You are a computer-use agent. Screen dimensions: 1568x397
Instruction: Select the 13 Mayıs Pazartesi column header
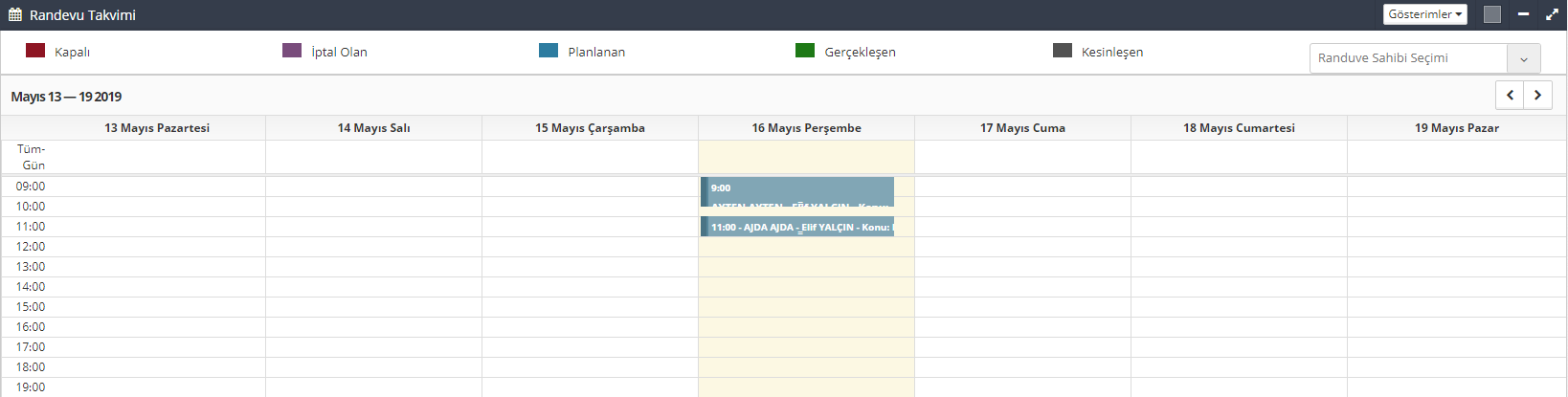pyautogui.click(x=157, y=128)
